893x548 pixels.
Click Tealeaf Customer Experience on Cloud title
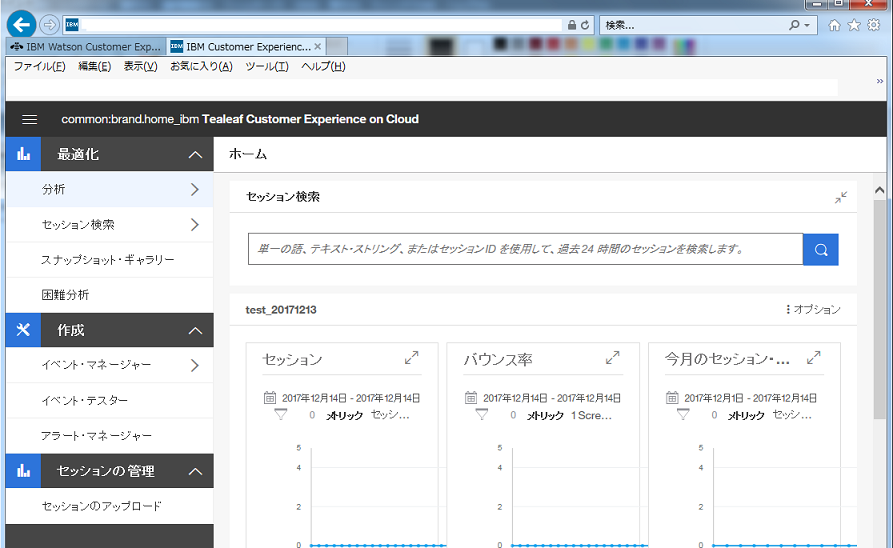(310, 119)
